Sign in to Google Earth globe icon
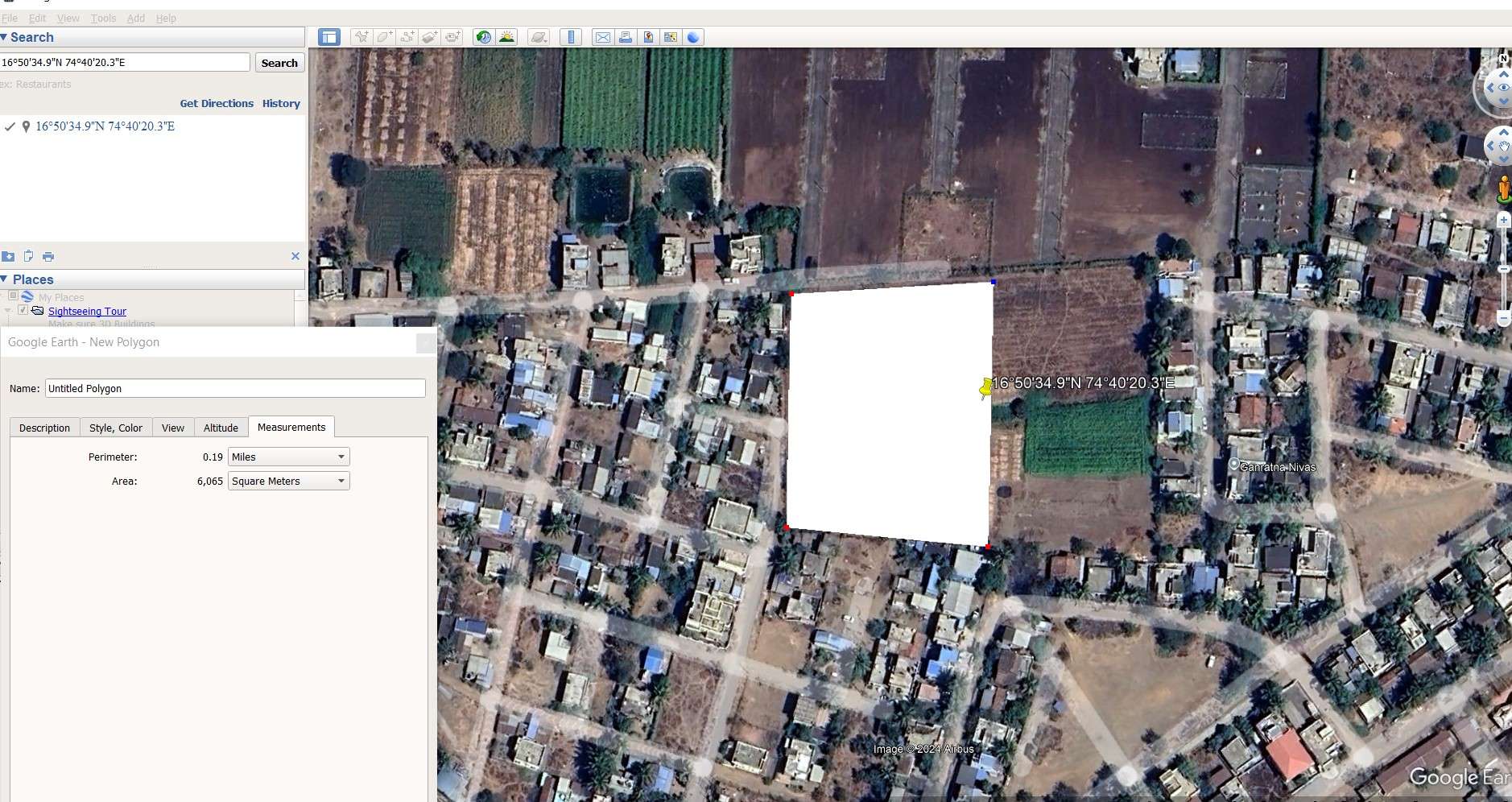Screen dimensions: 1512x802 click(693, 37)
